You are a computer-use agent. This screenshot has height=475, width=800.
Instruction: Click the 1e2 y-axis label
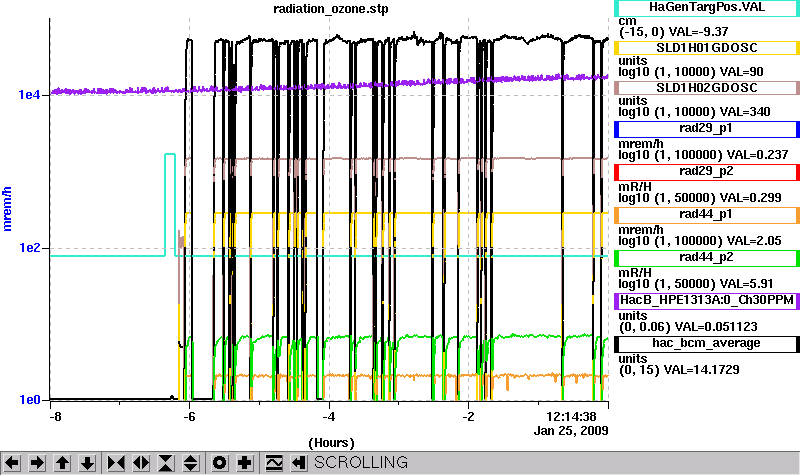coord(29,247)
